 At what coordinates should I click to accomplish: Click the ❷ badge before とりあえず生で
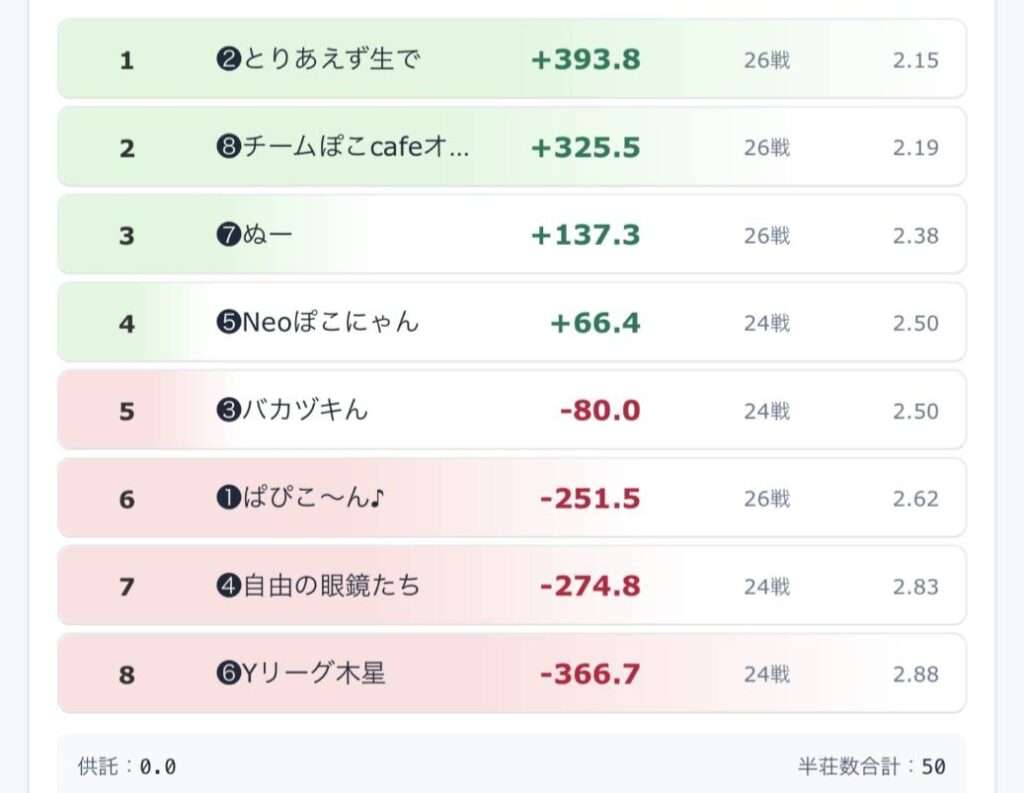click(229, 60)
